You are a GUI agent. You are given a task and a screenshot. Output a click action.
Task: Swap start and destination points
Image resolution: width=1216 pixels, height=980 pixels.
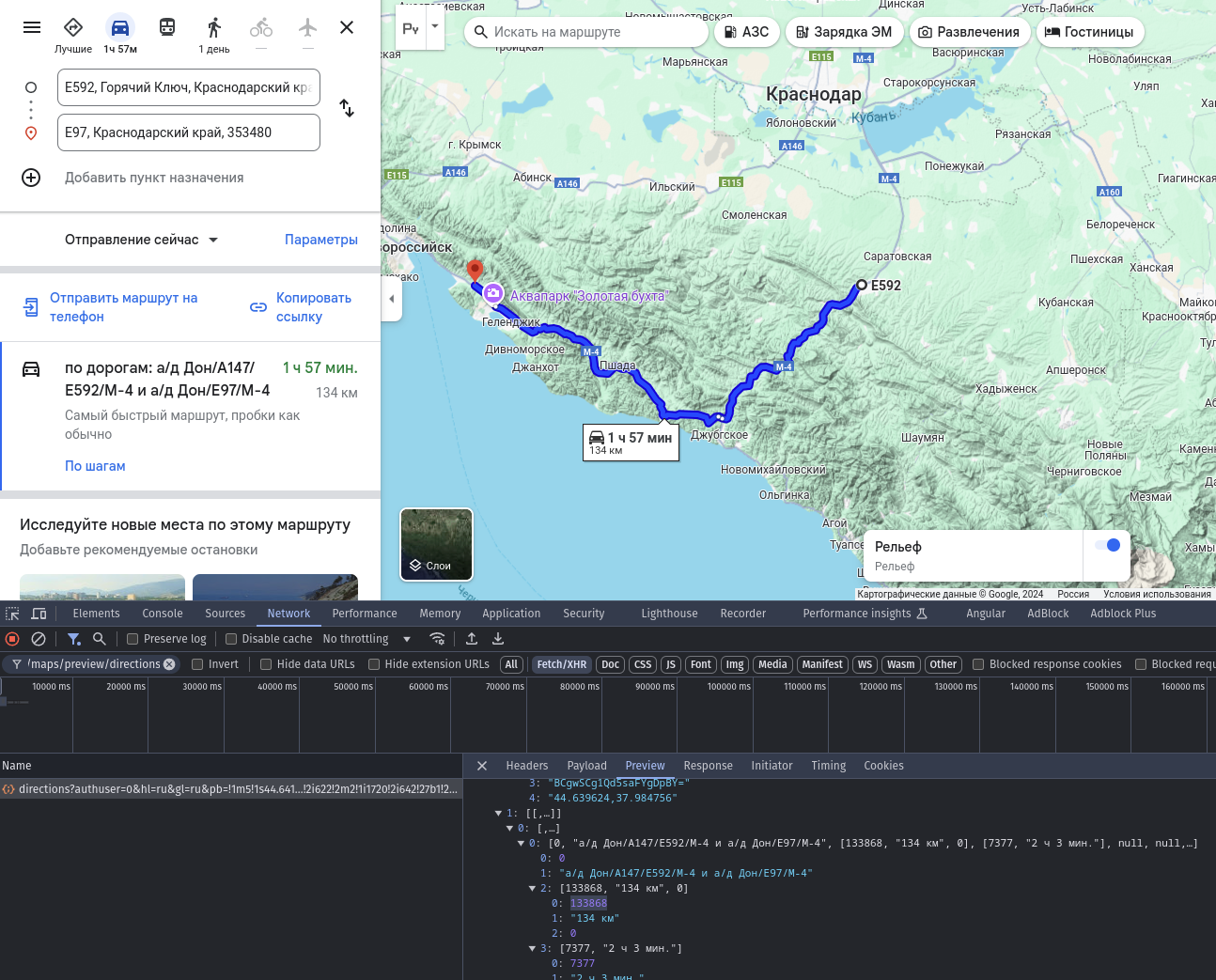point(347,108)
